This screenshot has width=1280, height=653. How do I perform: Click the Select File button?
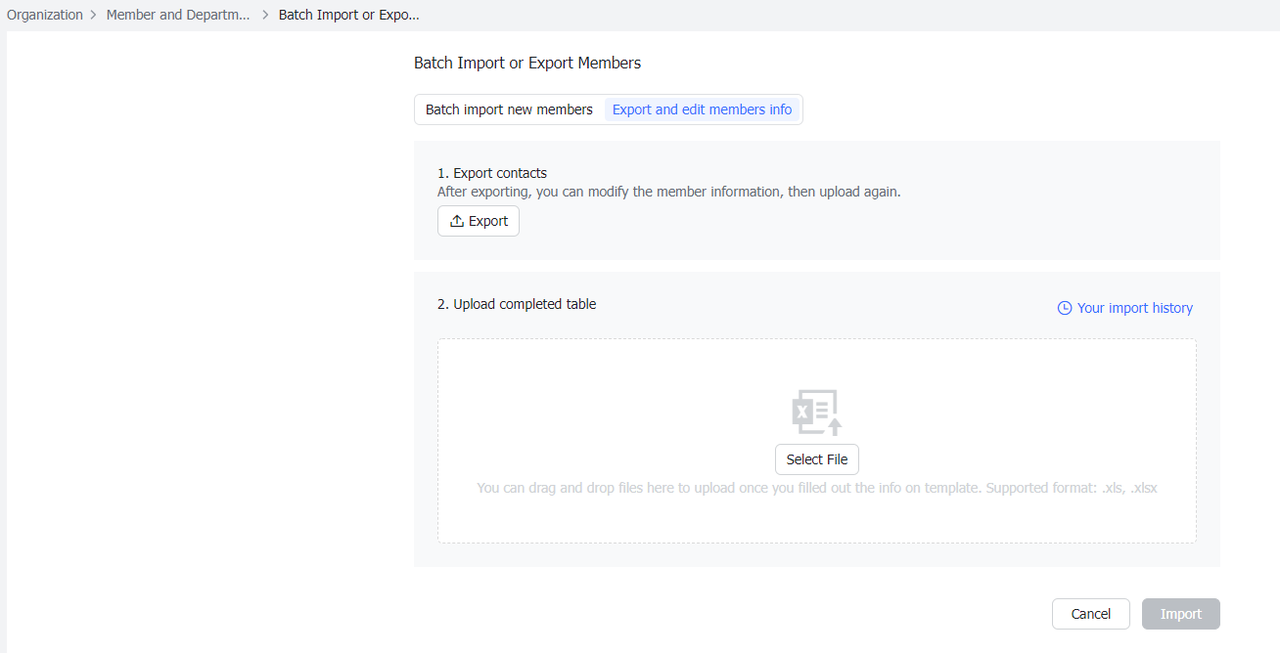817,460
